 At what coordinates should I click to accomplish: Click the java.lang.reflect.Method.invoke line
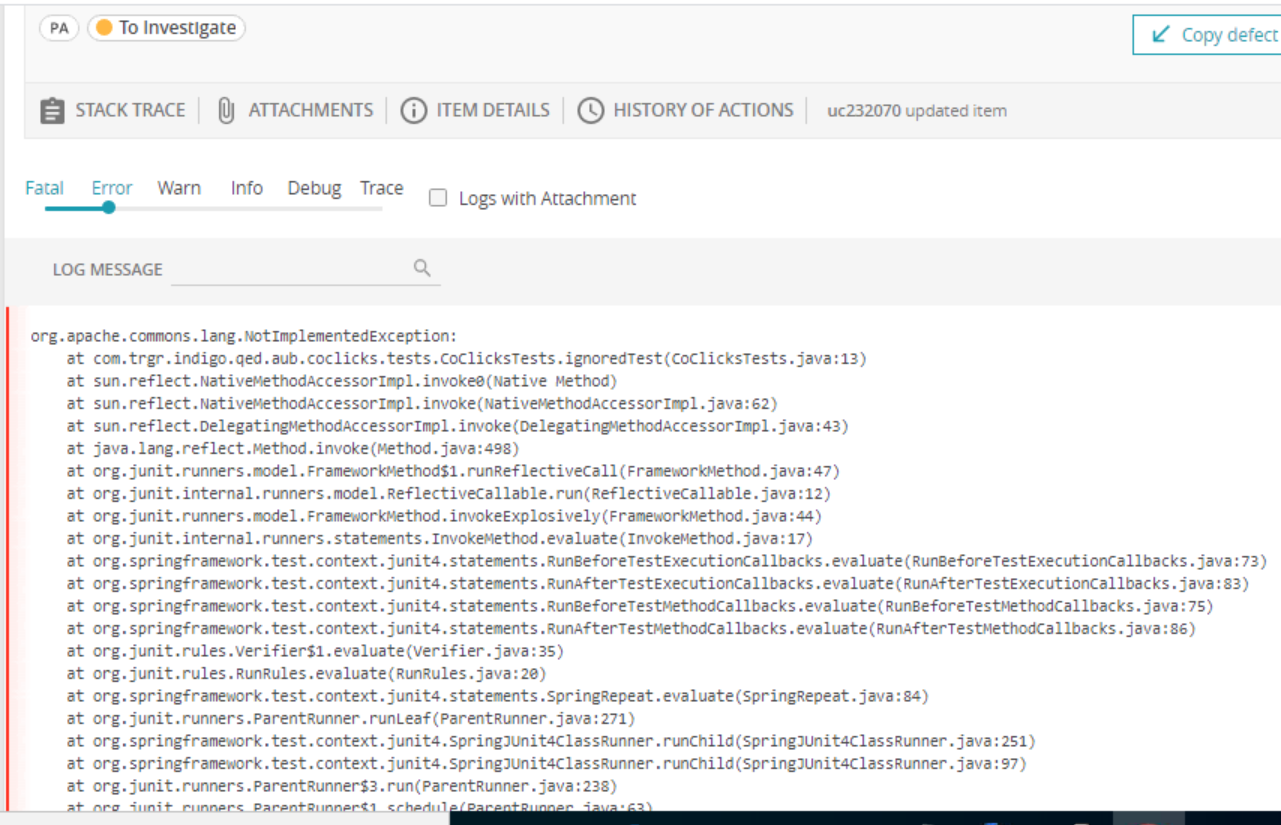pyautogui.click(x=293, y=449)
